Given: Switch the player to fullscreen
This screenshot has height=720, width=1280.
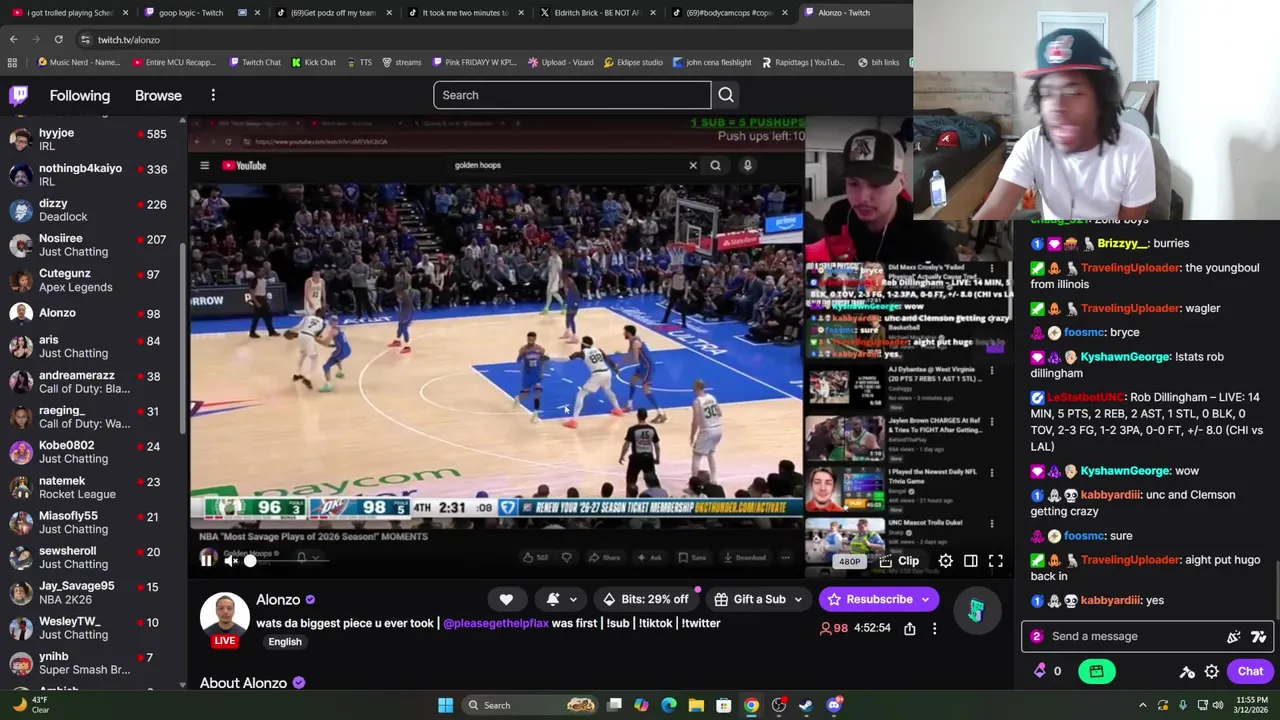Looking at the screenshot, I should (x=996, y=561).
